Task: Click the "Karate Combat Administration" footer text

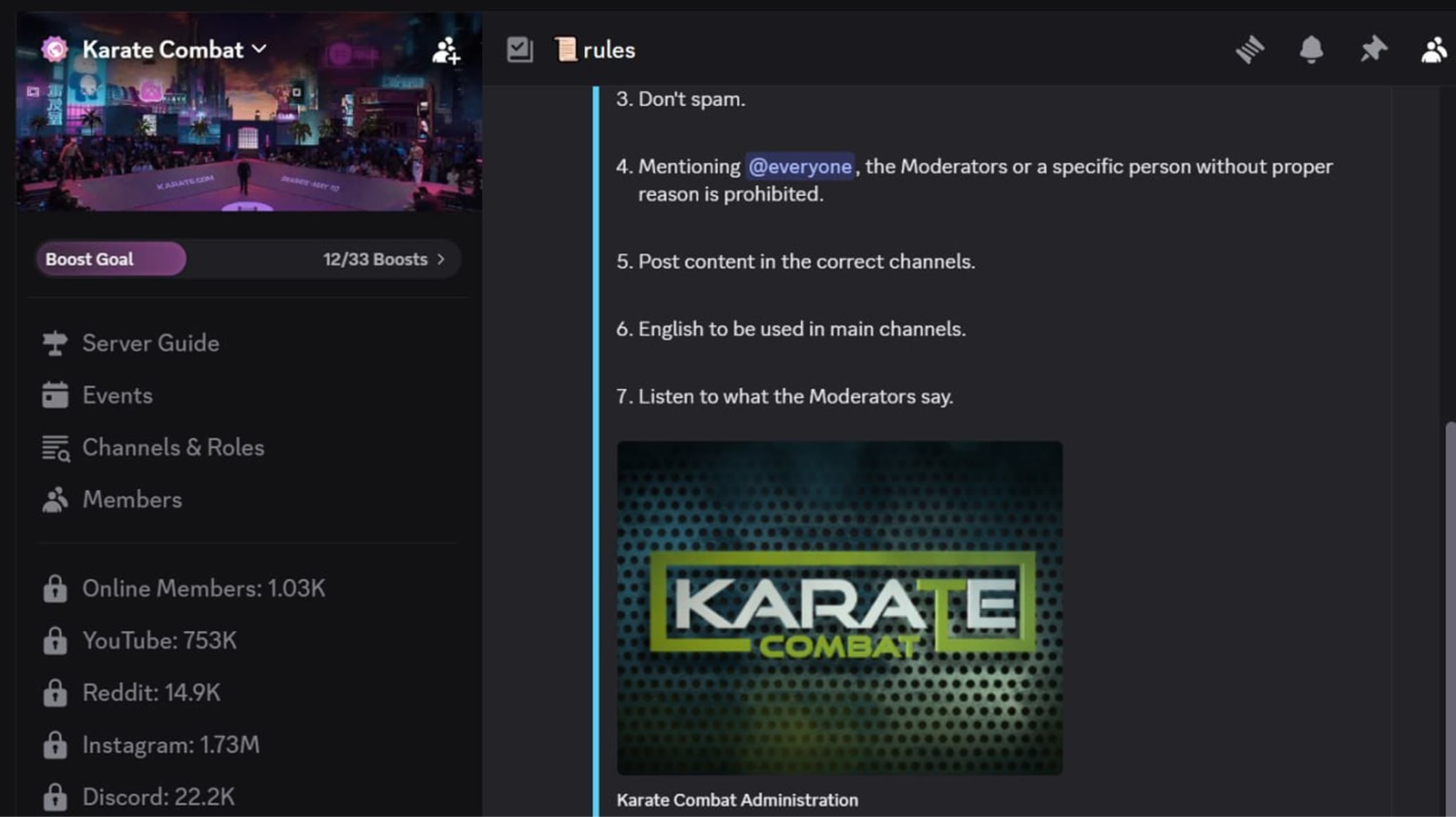Action: 737,800
